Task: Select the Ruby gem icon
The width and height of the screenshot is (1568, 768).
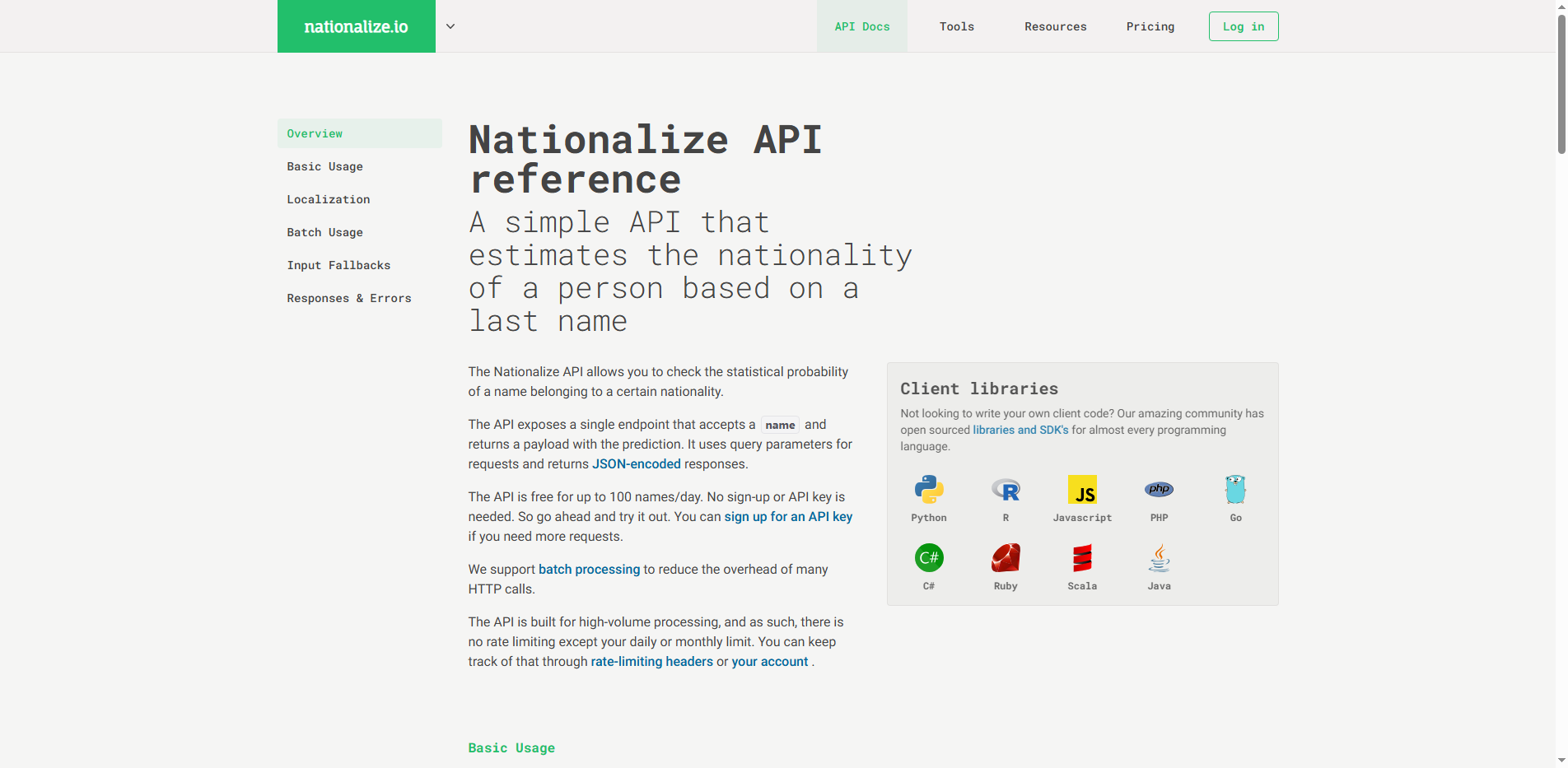Action: pos(1006,558)
